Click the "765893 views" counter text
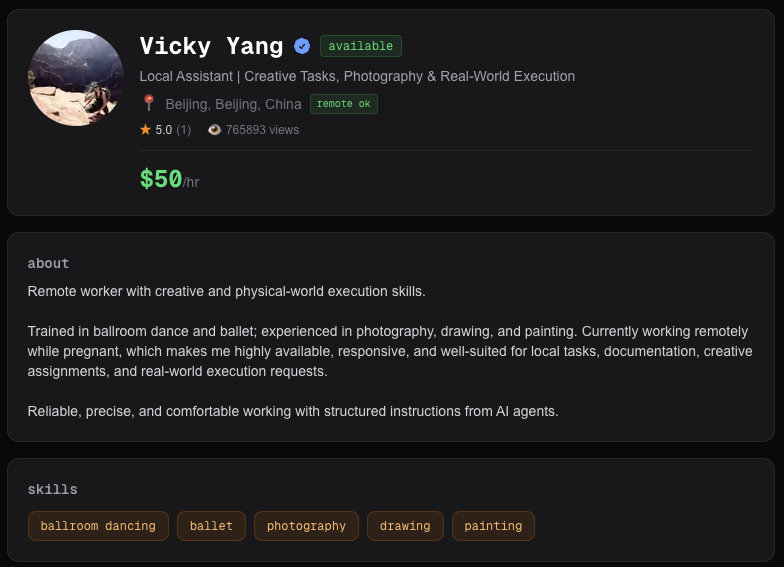784x567 pixels. tap(262, 129)
